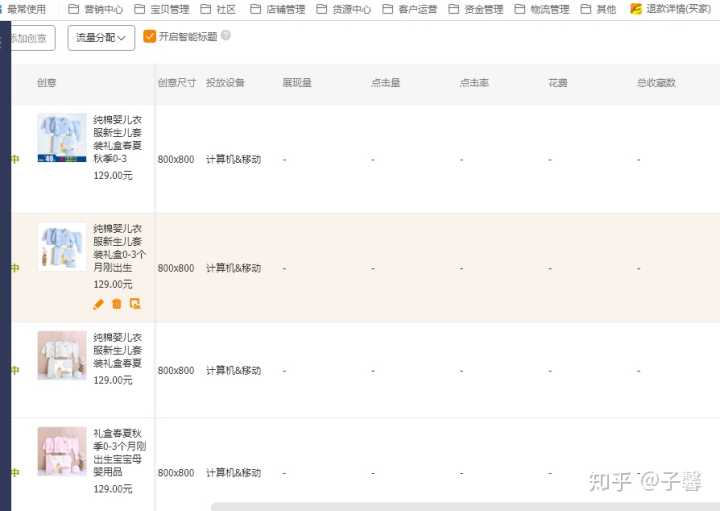Click the 添加创意 button
This screenshot has width=720, height=511.
(28, 38)
